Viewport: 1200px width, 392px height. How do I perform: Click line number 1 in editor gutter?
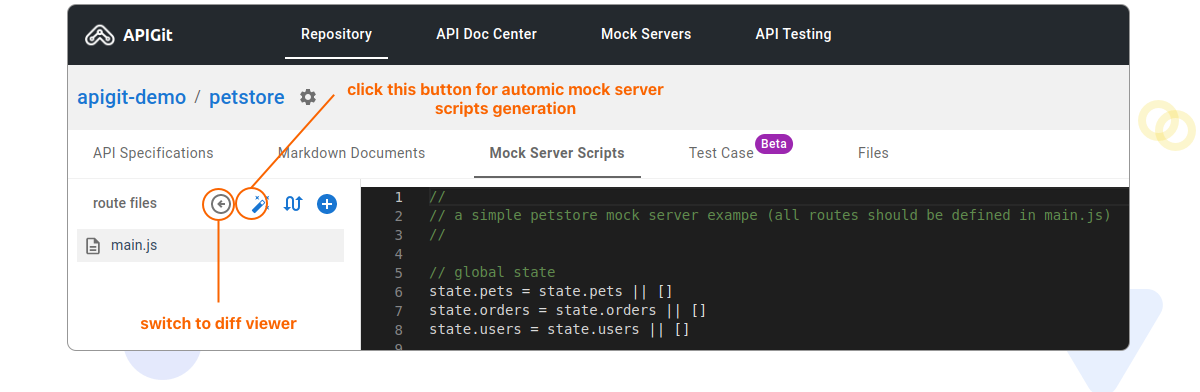click(x=398, y=197)
